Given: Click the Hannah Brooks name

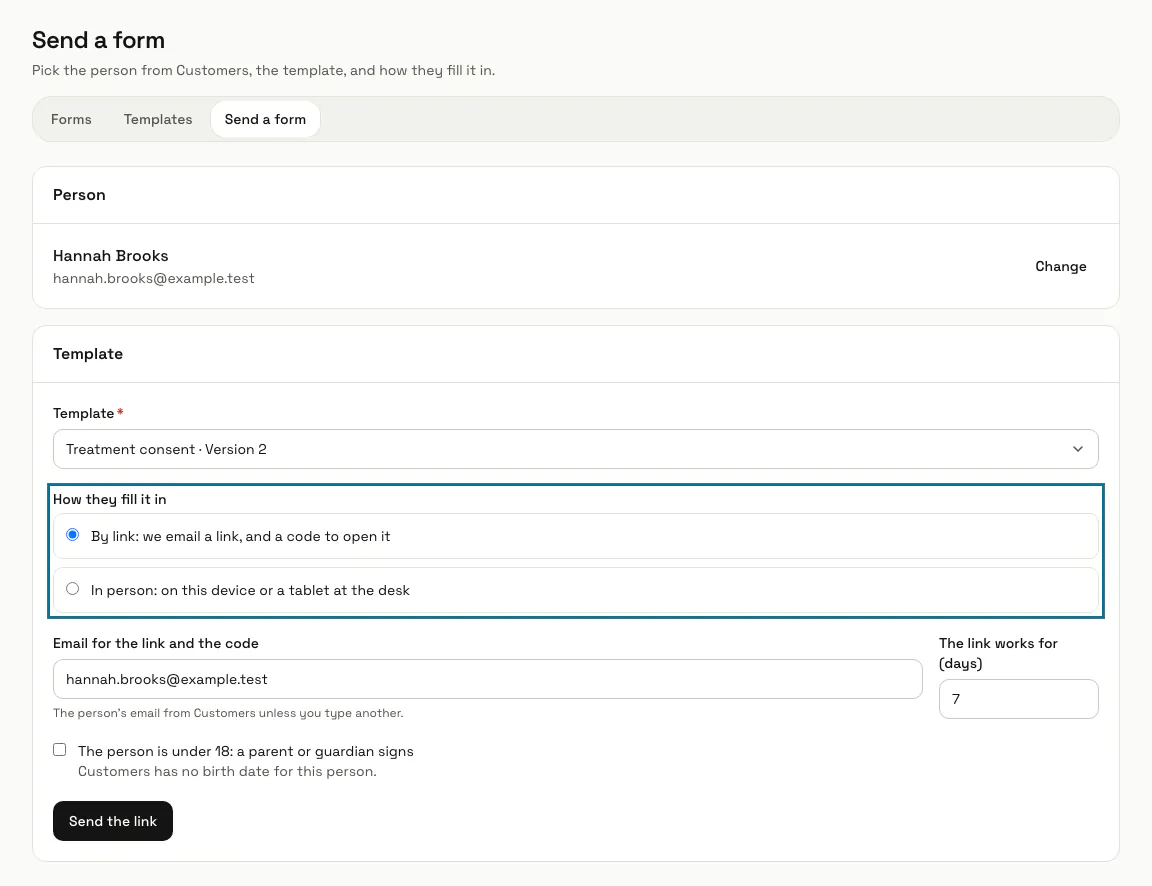Looking at the screenshot, I should (110, 256).
